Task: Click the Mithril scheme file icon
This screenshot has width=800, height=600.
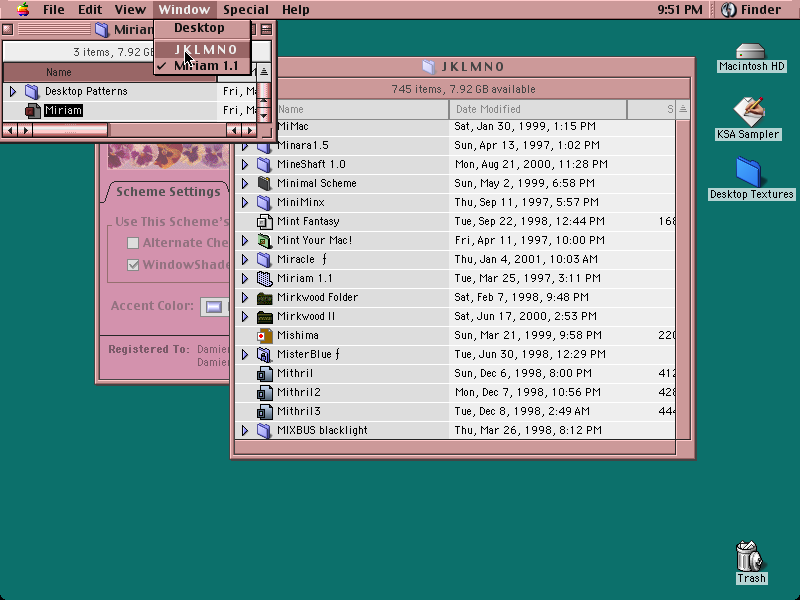Action: coord(264,373)
